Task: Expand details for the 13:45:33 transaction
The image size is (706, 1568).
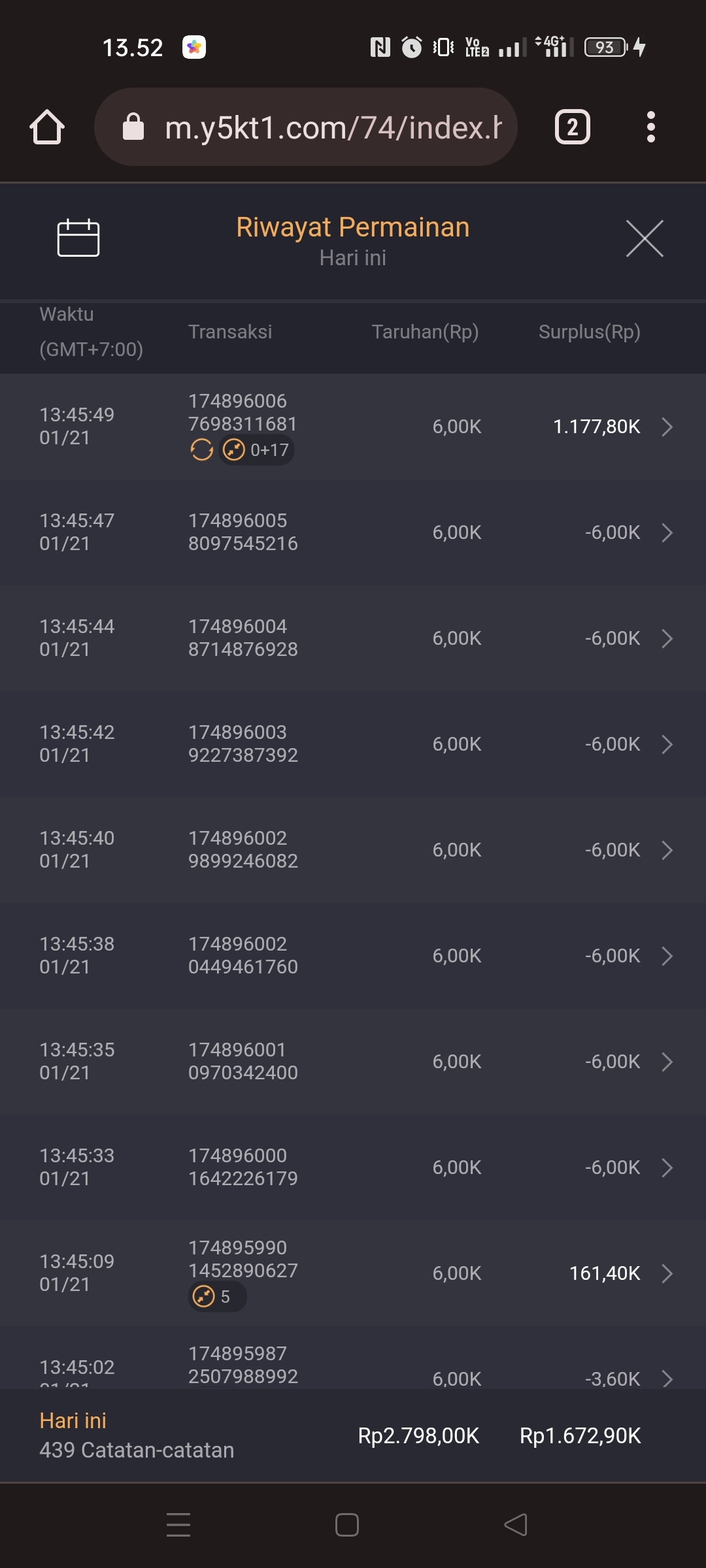Action: coord(667,1168)
